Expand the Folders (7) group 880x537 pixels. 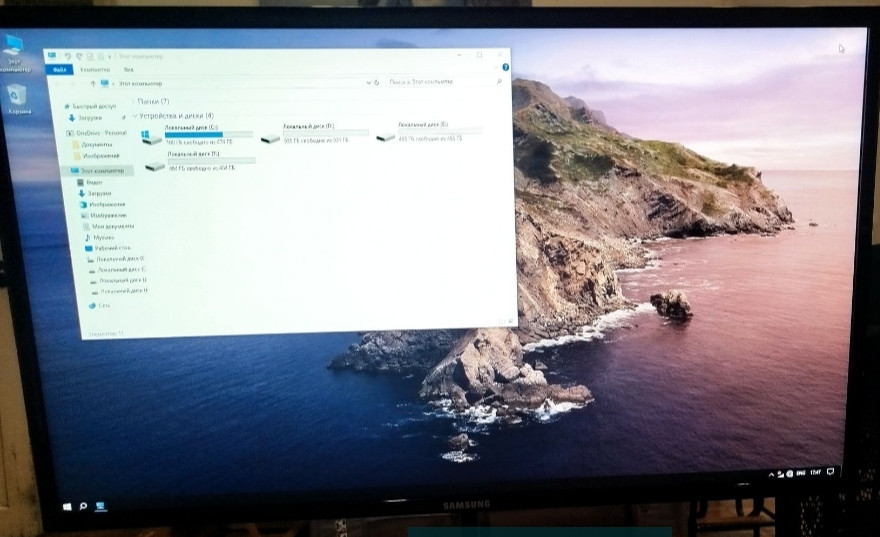tap(132, 102)
